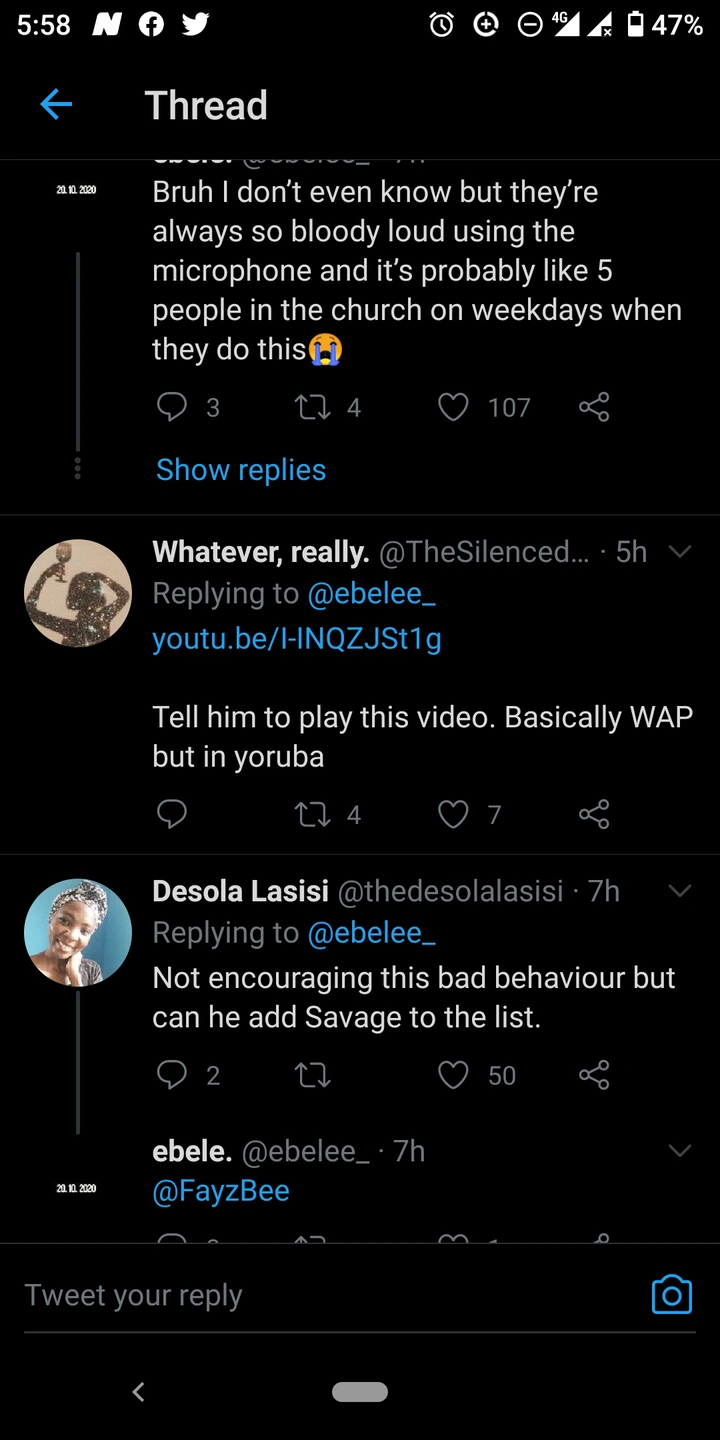Open the camera icon beside reply field
The width and height of the screenshot is (720, 1440).
(672, 1295)
